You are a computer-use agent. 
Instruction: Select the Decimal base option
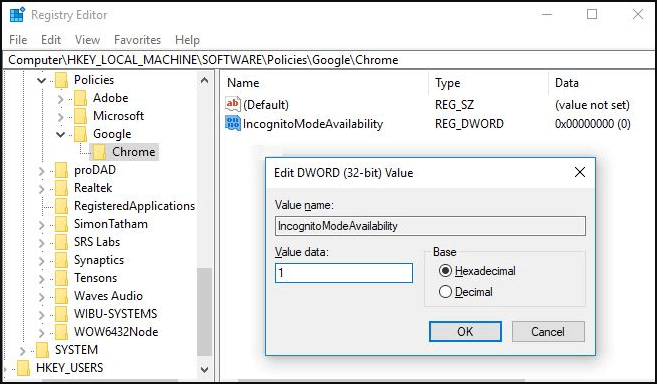pyautogui.click(x=445, y=292)
